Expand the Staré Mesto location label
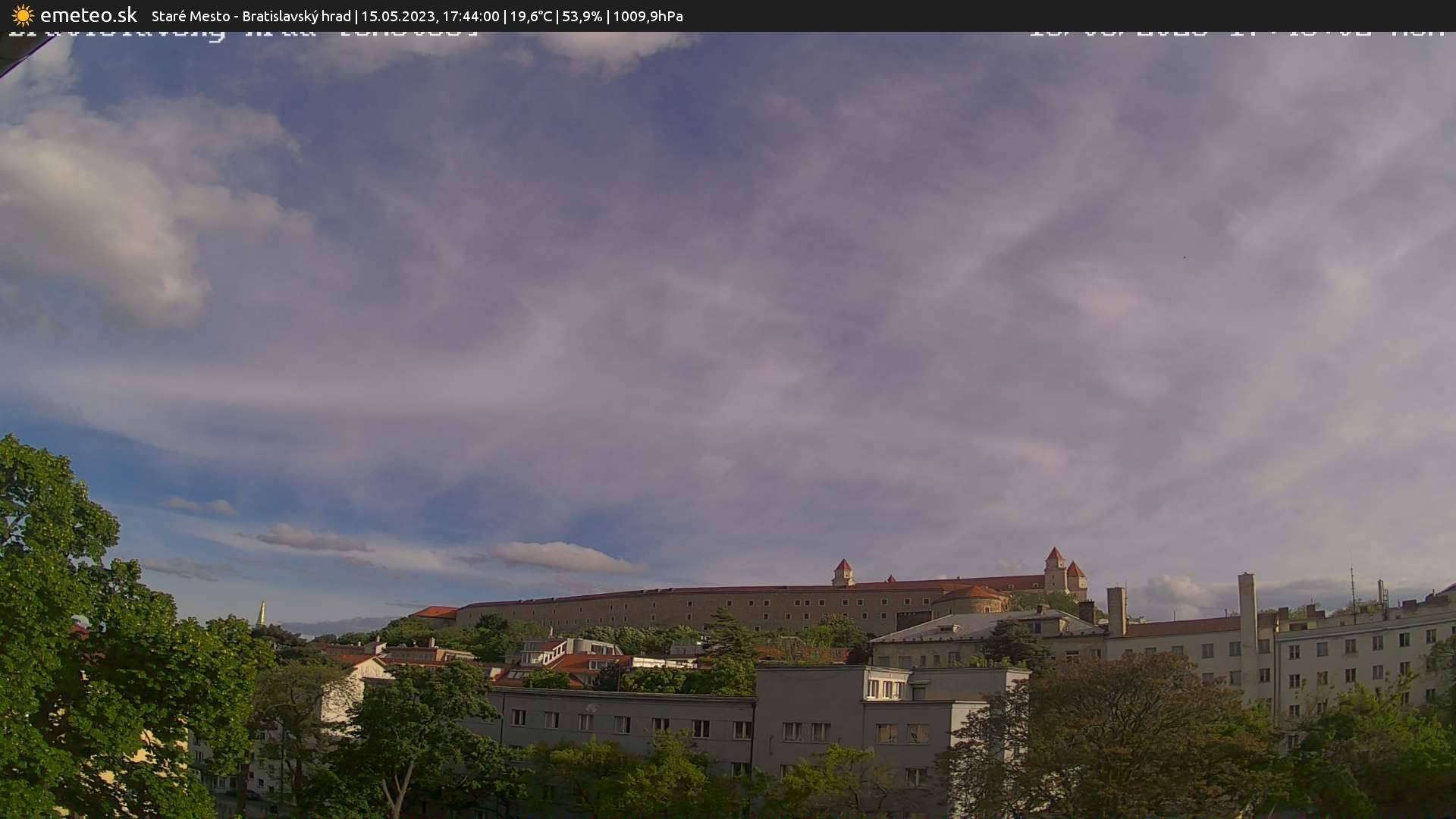Image resolution: width=1456 pixels, height=819 pixels. 191,16
